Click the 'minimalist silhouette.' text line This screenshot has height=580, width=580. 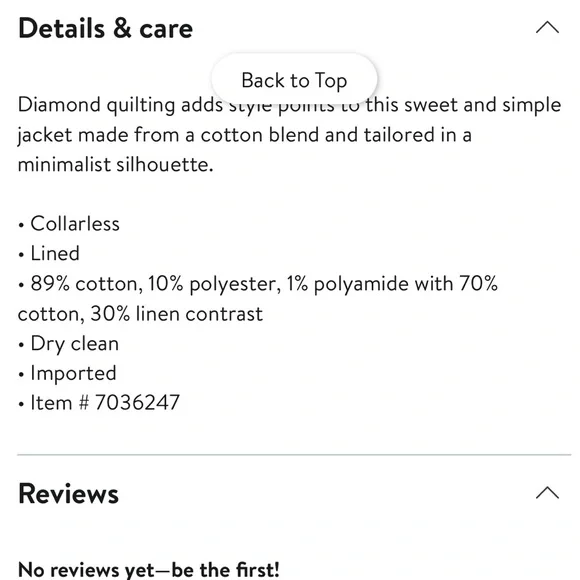[116, 165]
